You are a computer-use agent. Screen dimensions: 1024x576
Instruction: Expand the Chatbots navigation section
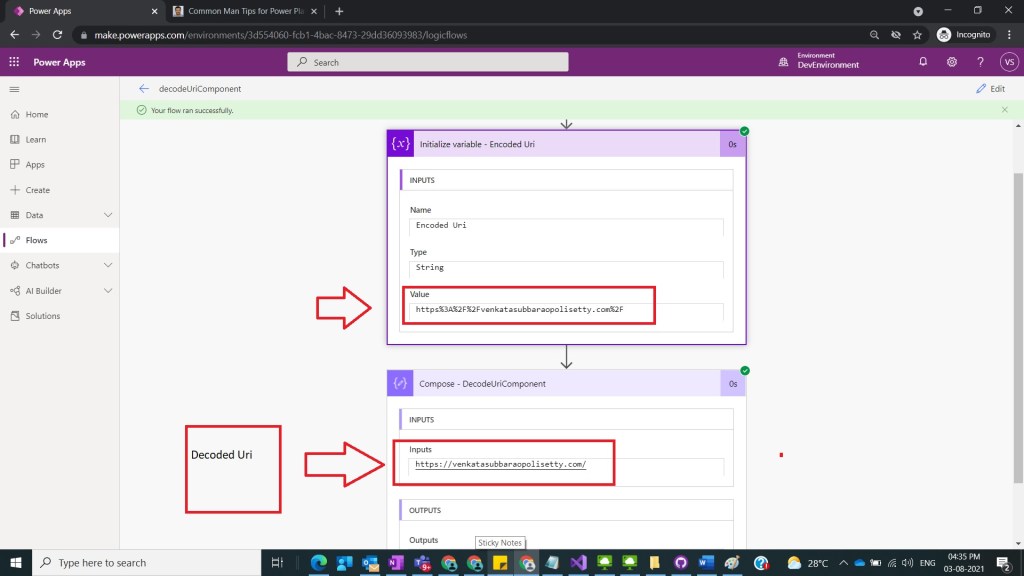tap(108, 265)
